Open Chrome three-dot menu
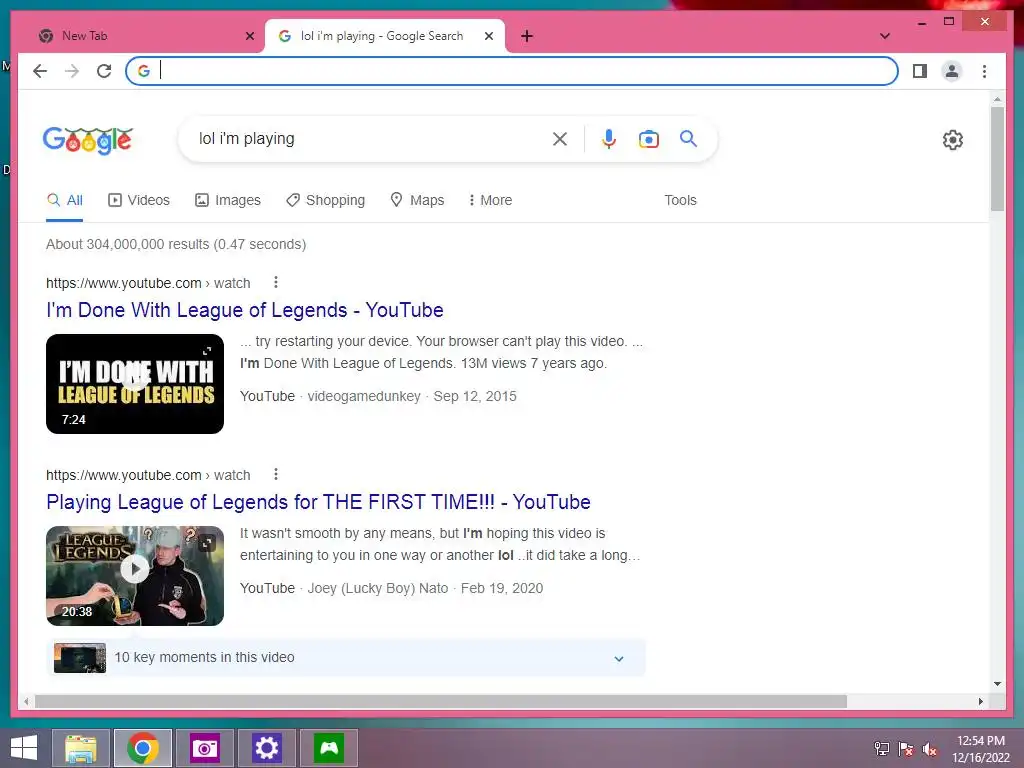This screenshot has width=1024, height=768. point(984,71)
